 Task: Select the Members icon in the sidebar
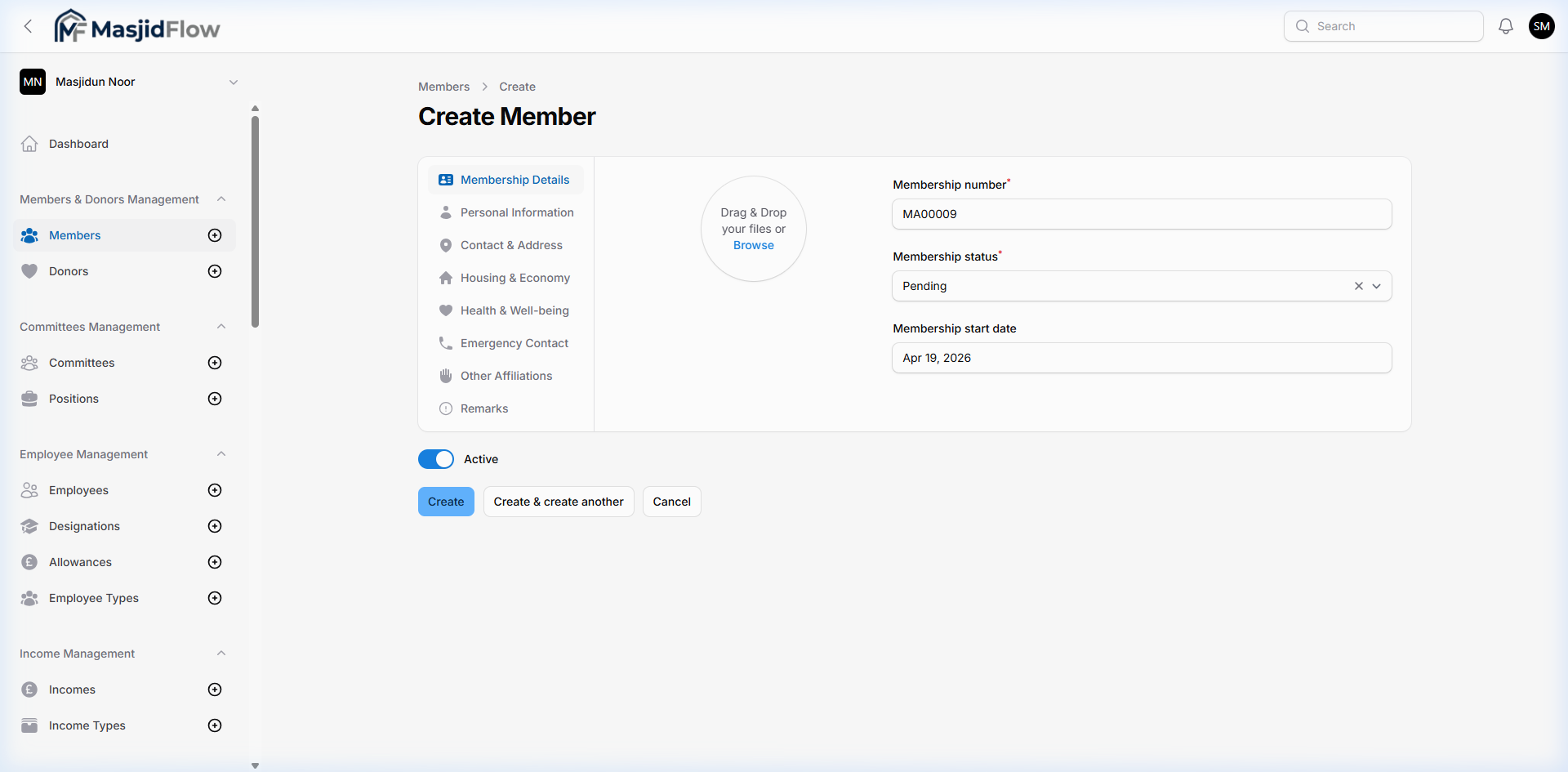[x=29, y=235]
